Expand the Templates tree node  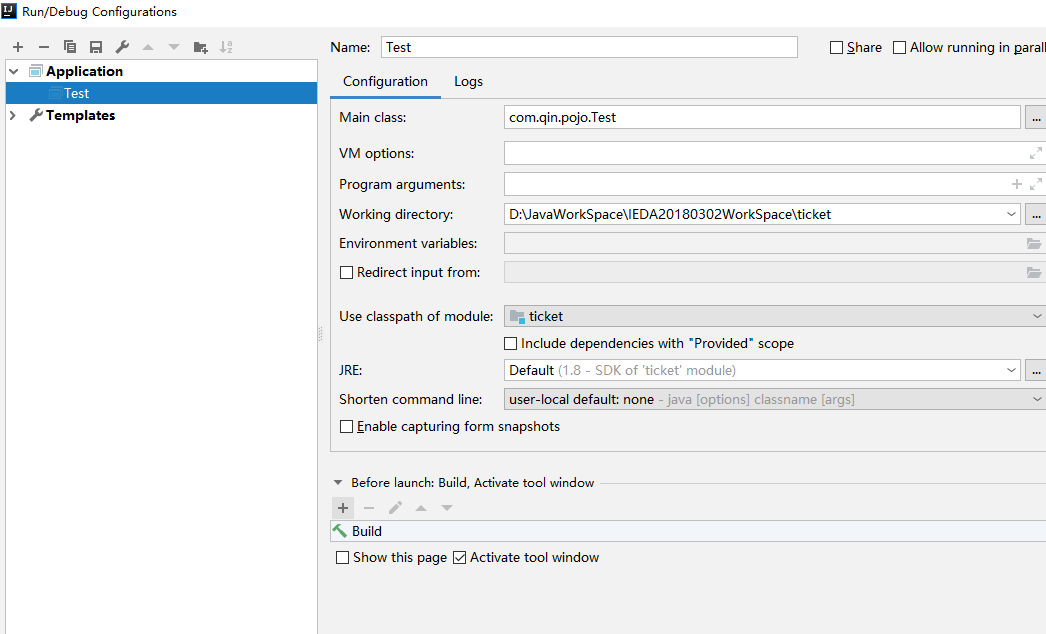[x=13, y=115]
